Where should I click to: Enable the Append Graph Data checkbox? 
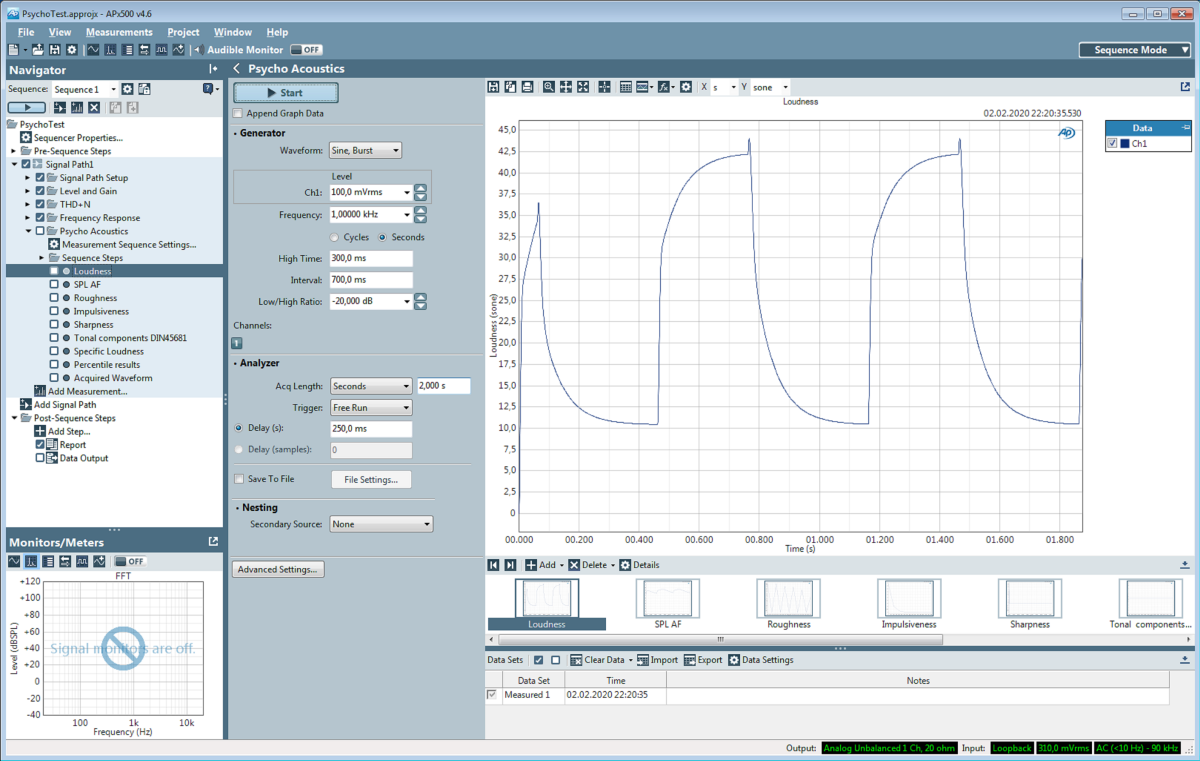coord(238,113)
